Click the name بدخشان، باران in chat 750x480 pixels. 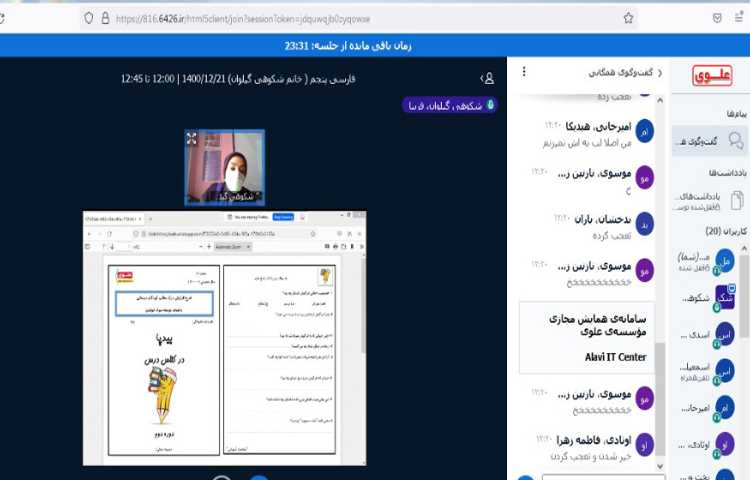point(603,219)
